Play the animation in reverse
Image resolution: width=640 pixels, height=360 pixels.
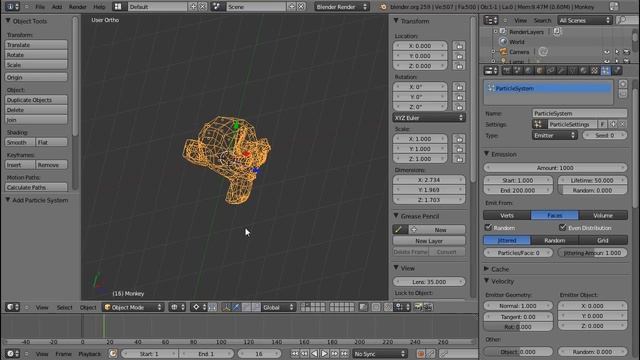(314, 354)
